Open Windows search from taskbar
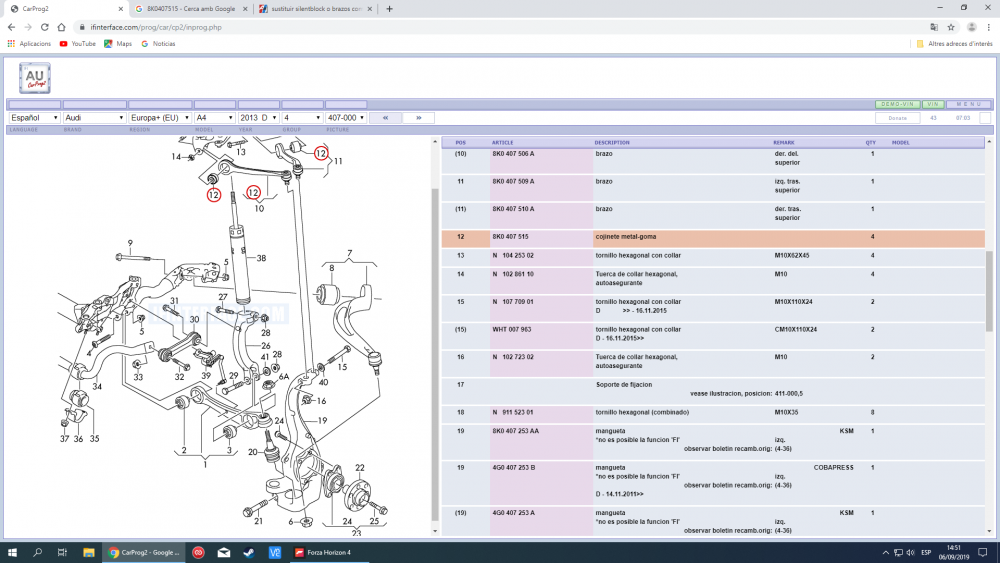 (37, 552)
